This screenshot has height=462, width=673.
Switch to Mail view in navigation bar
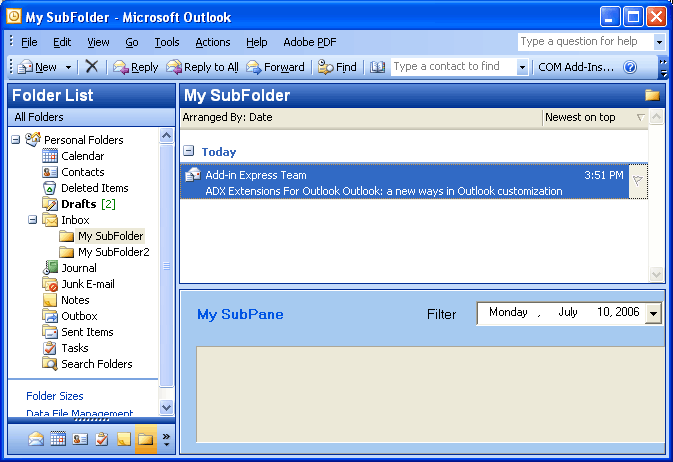click(36, 439)
